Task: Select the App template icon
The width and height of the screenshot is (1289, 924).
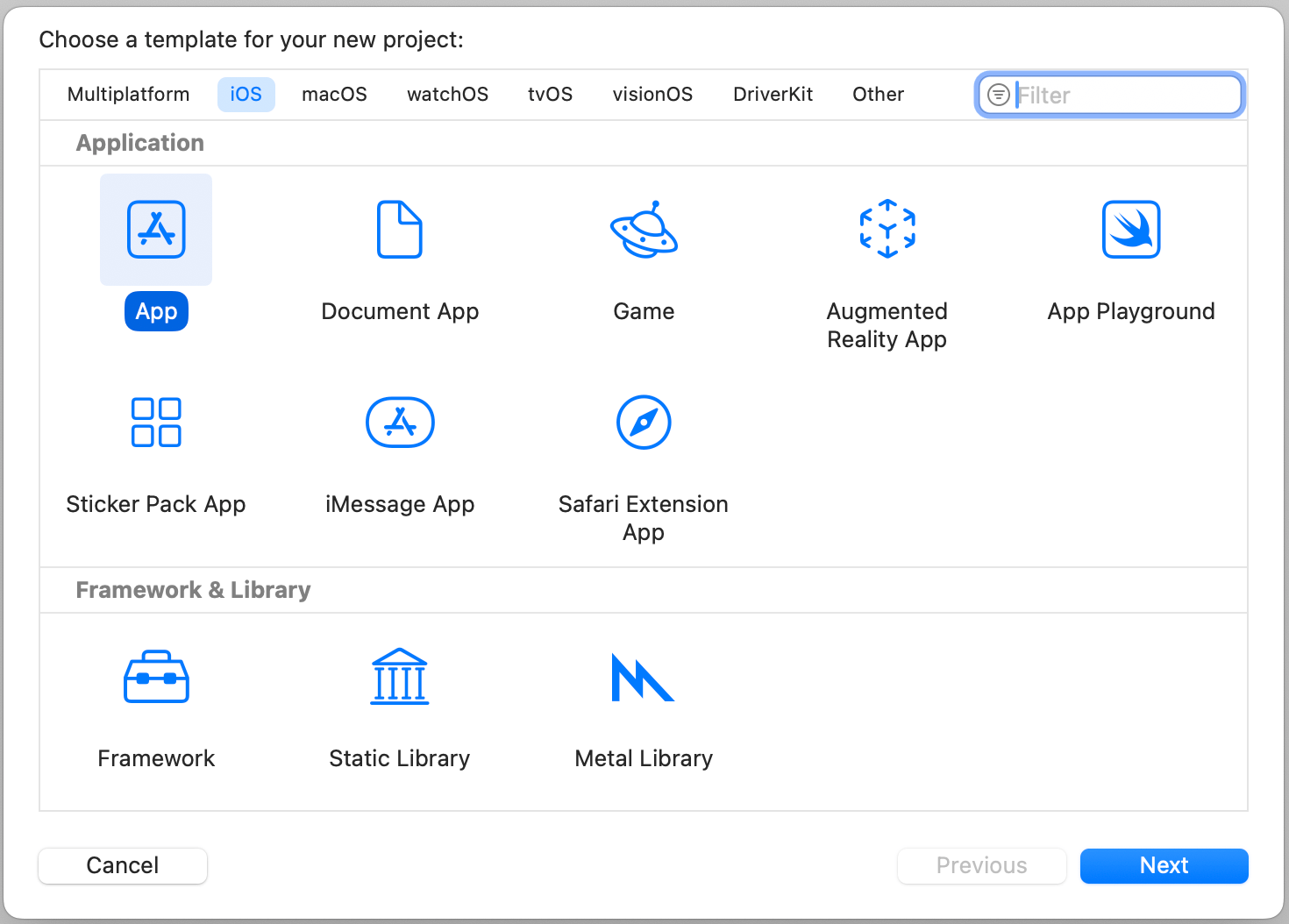Action: [x=156, y=230]
